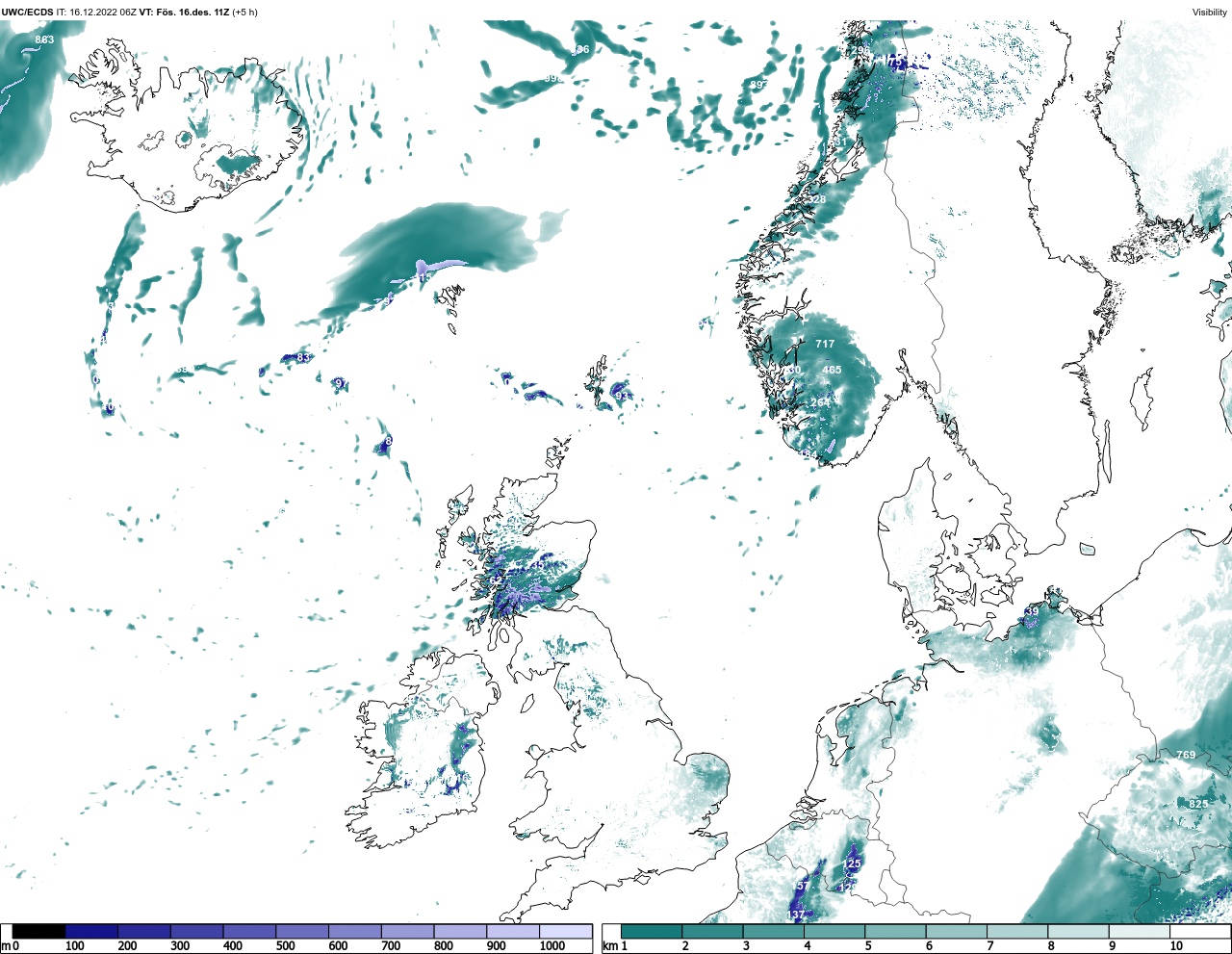Click the 400–500 m legend color block
Viewport: 1232px width, 954px height.
click(249, 931)
